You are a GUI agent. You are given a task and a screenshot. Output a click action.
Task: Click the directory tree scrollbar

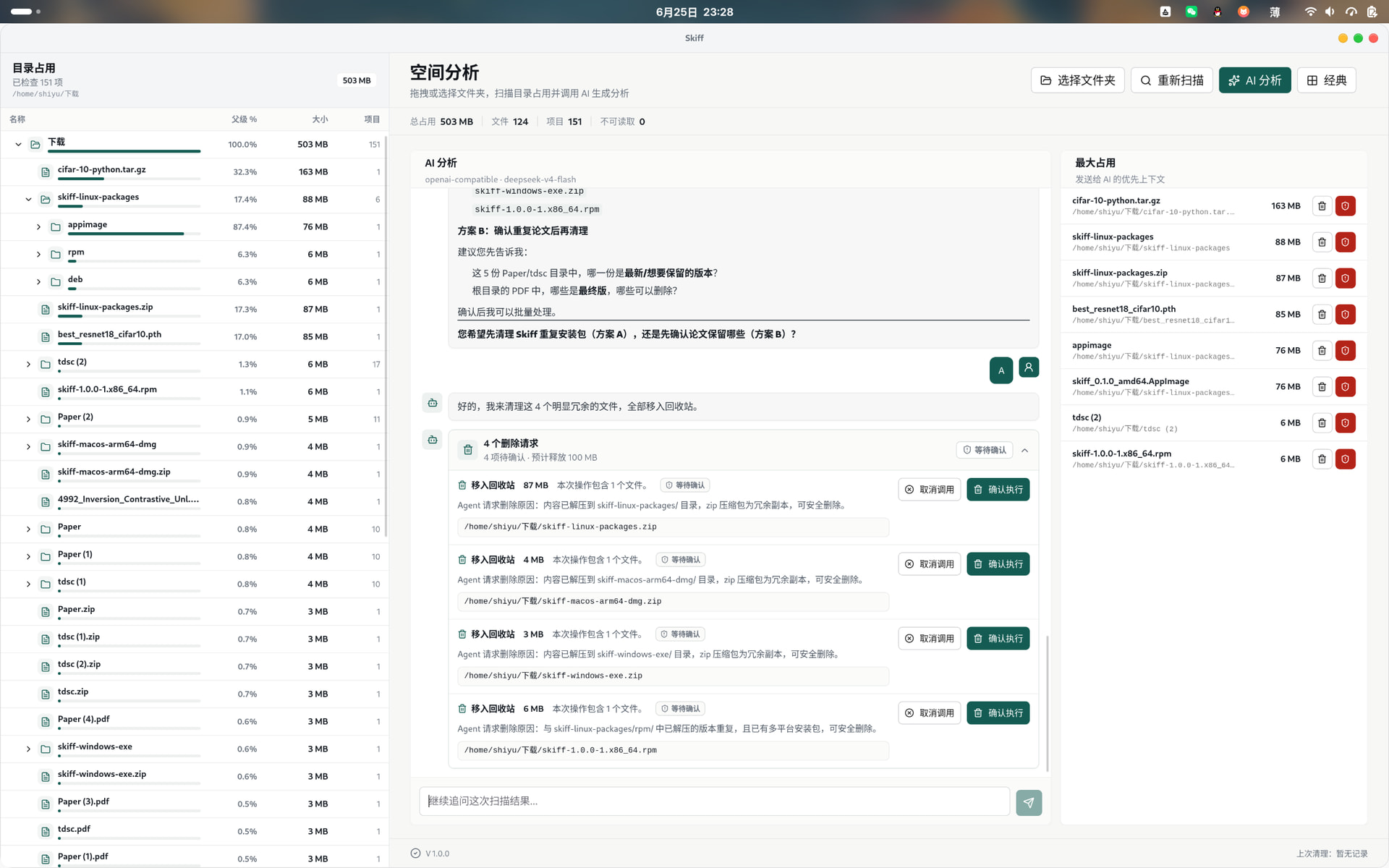click(386, 336)
